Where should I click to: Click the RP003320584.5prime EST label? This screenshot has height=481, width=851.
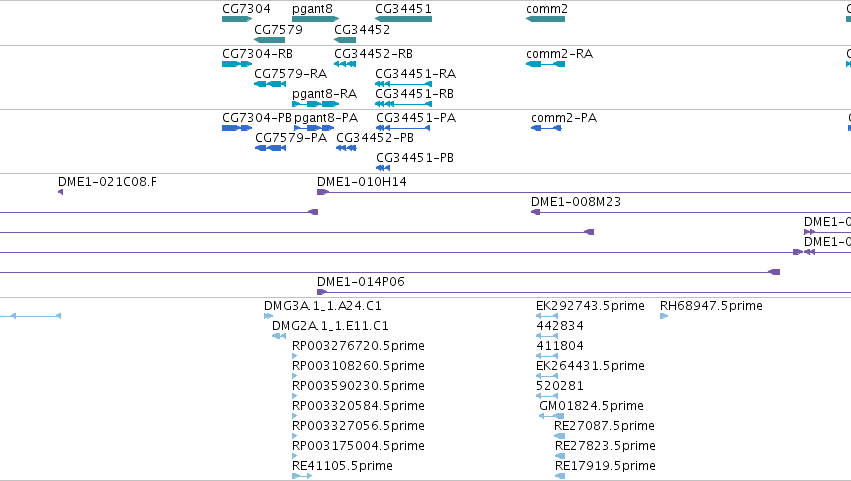coord(358,406)
